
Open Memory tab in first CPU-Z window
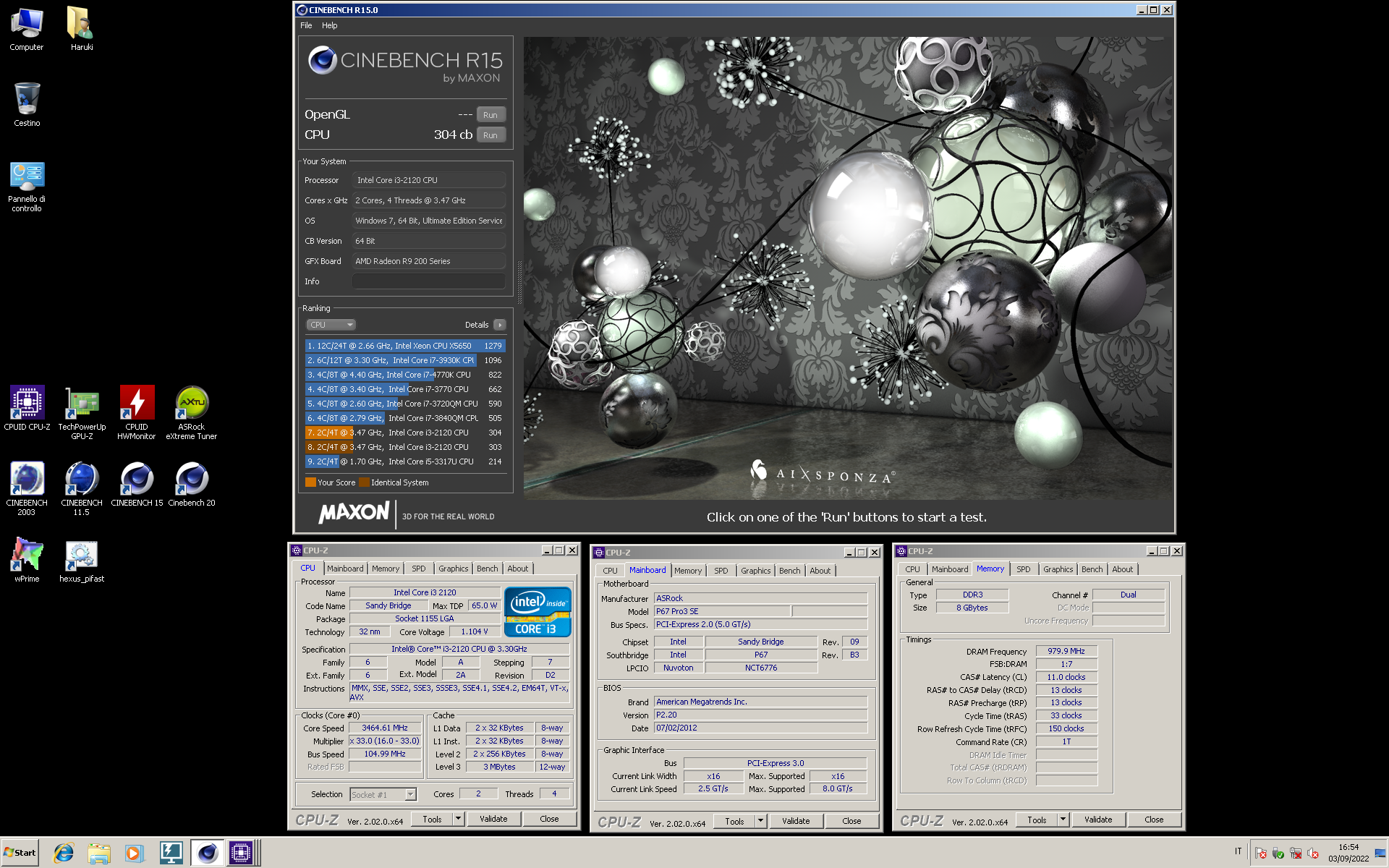click(x=386, y=569)
